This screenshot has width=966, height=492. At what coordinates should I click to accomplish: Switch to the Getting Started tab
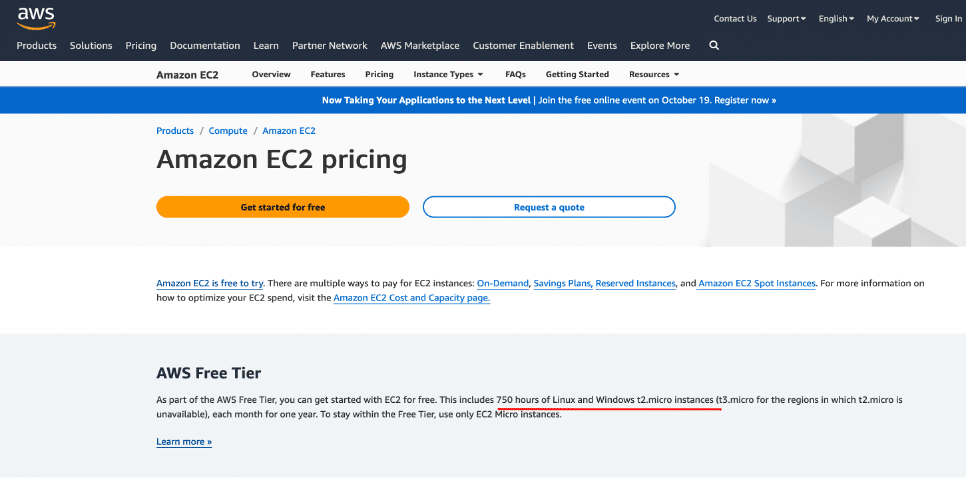577,74
